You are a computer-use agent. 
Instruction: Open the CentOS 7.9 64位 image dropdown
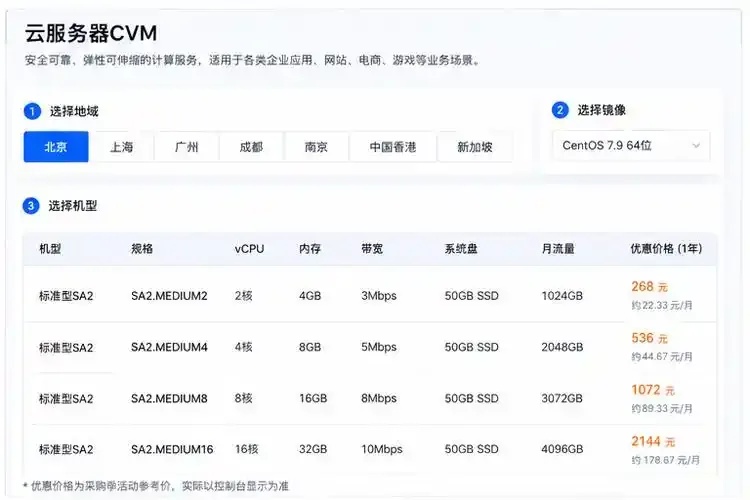pyautogui.click(x=631, y=145)
